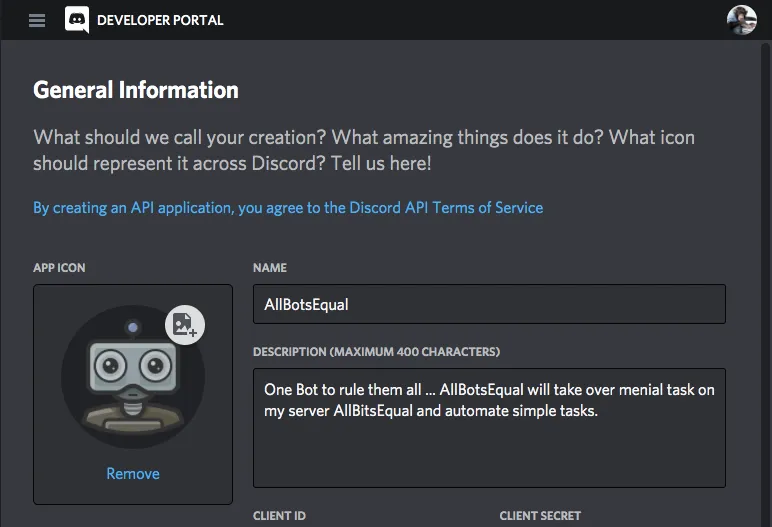Click the AllBotsEqual name field
Image resolution: width=772 pixels, height=527 pixels.
[x=489, y=304]
